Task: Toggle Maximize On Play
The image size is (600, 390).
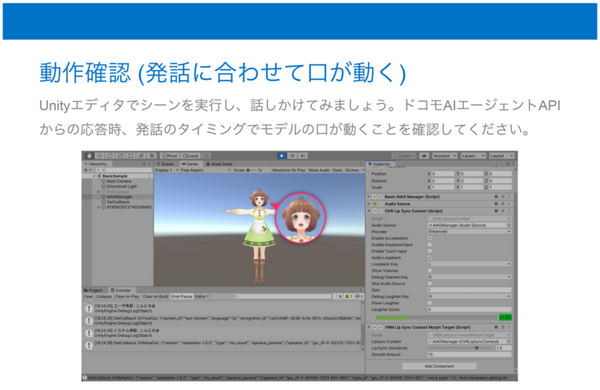Action: click(289, 170)
